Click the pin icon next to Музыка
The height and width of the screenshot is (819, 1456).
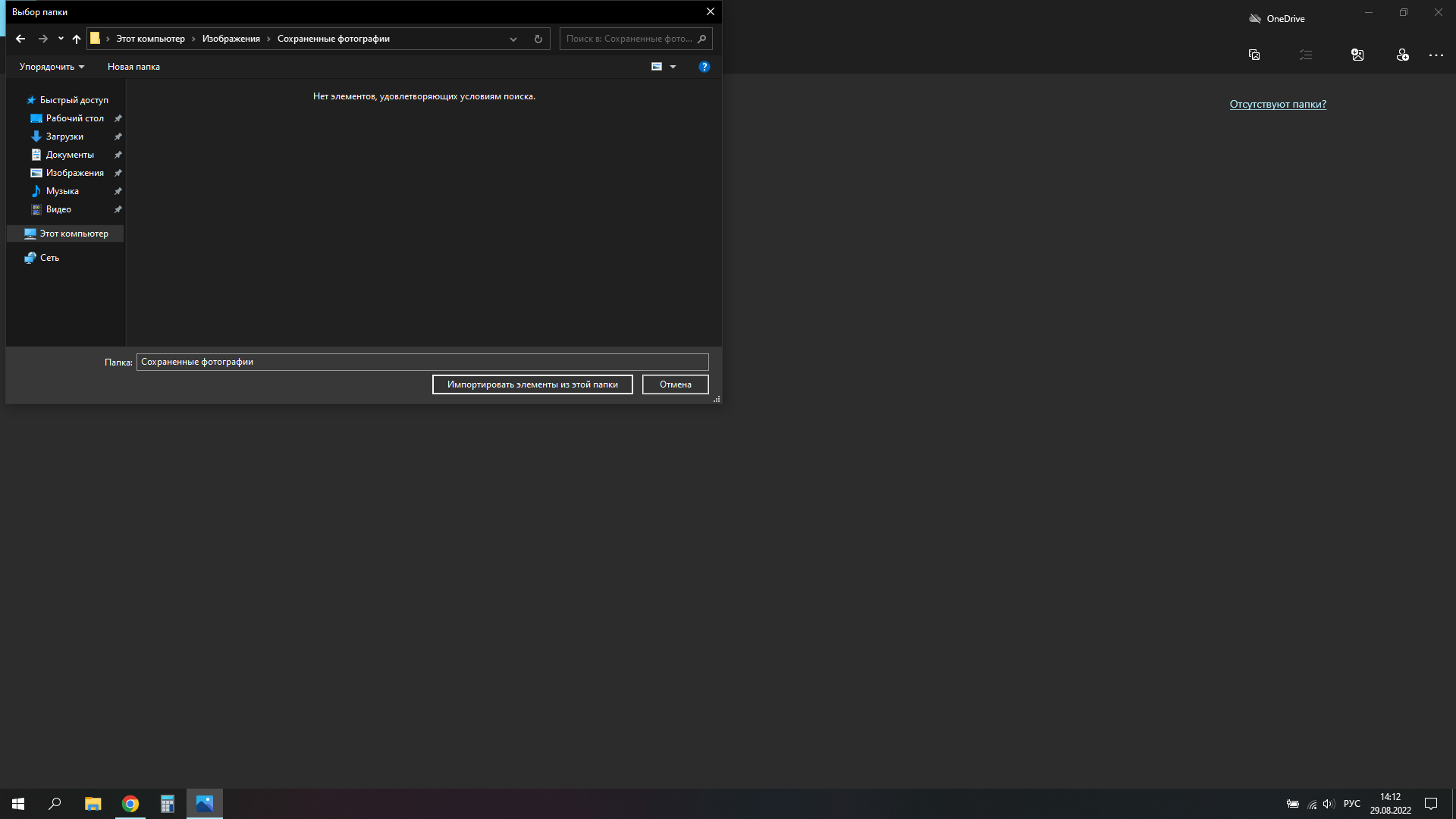coord(118,191)
